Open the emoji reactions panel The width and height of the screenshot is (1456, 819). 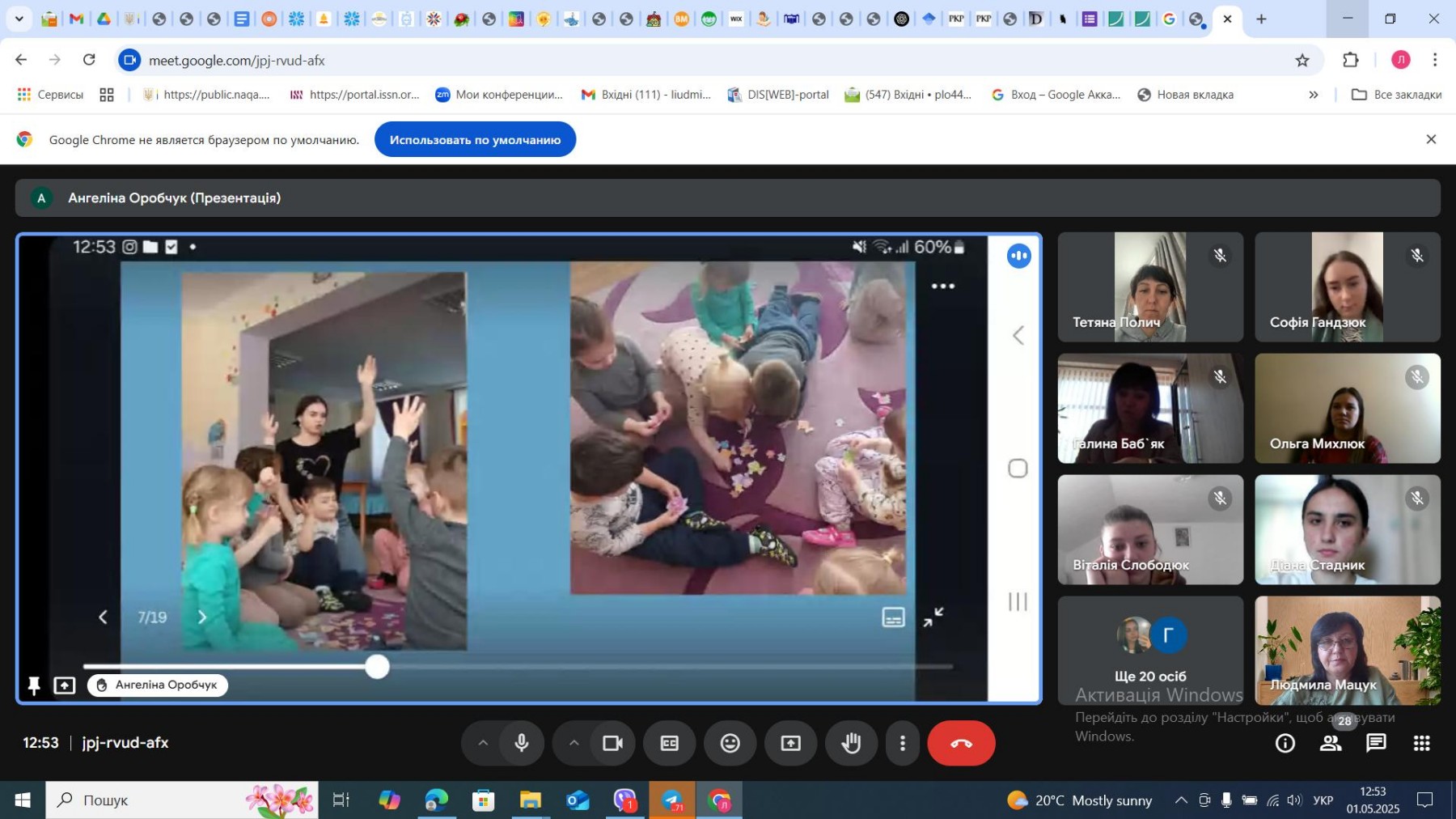[x=730, y=743]
